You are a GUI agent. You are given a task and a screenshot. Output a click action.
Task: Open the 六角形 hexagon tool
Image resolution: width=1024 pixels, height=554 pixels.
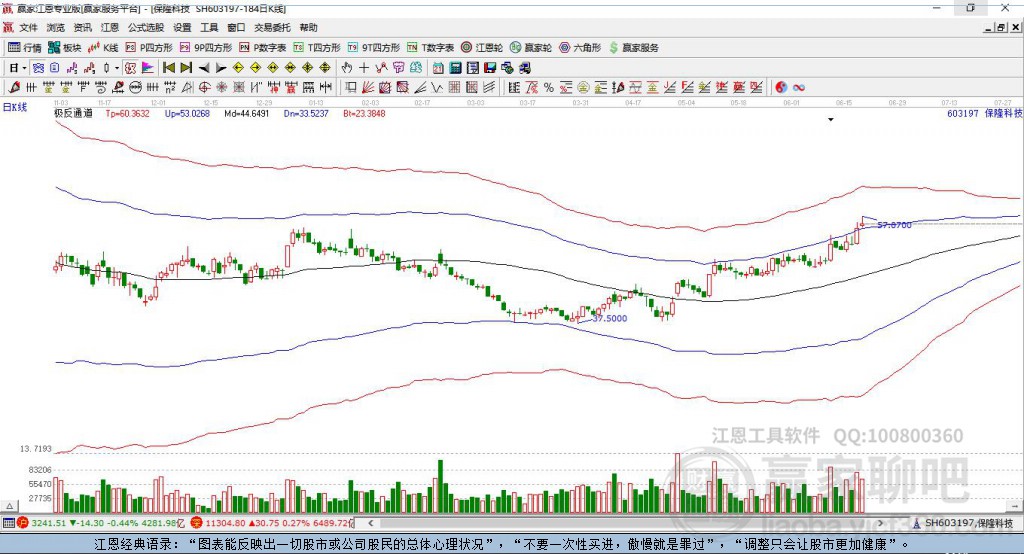(x=580, y=48)
